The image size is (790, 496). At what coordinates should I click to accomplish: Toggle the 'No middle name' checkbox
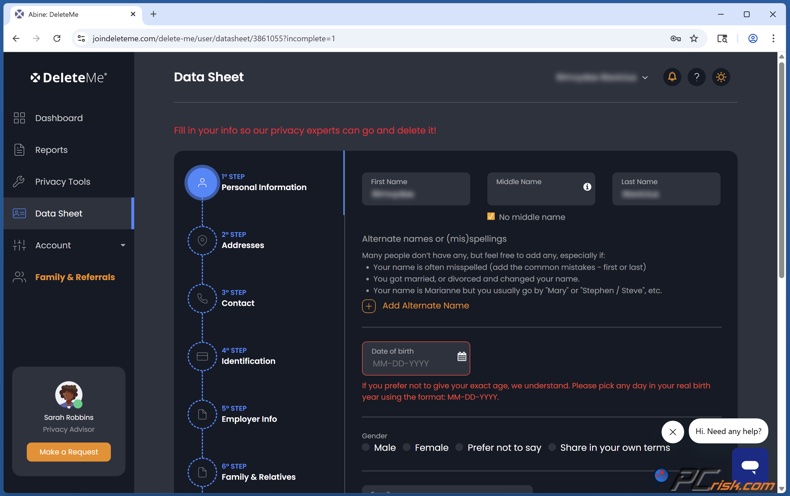(491, 217)
